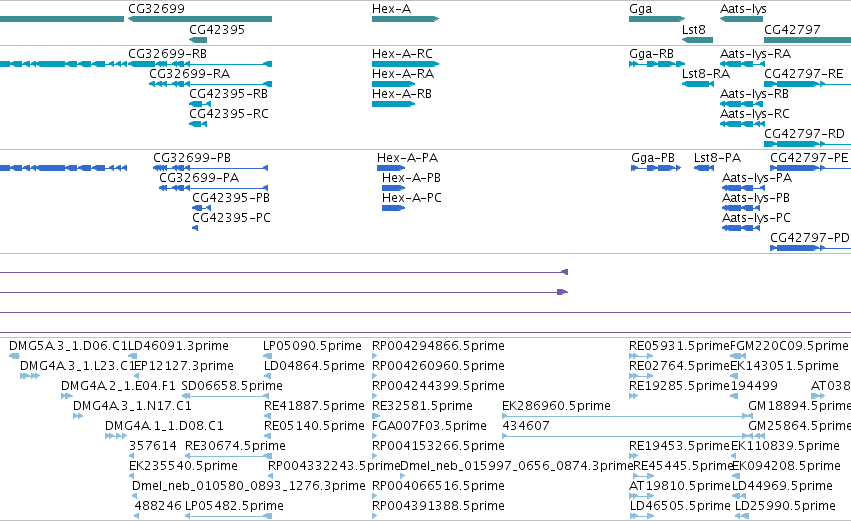Select EST label RE30674.5prime
The image size is (851, 521).
point(235,446)
